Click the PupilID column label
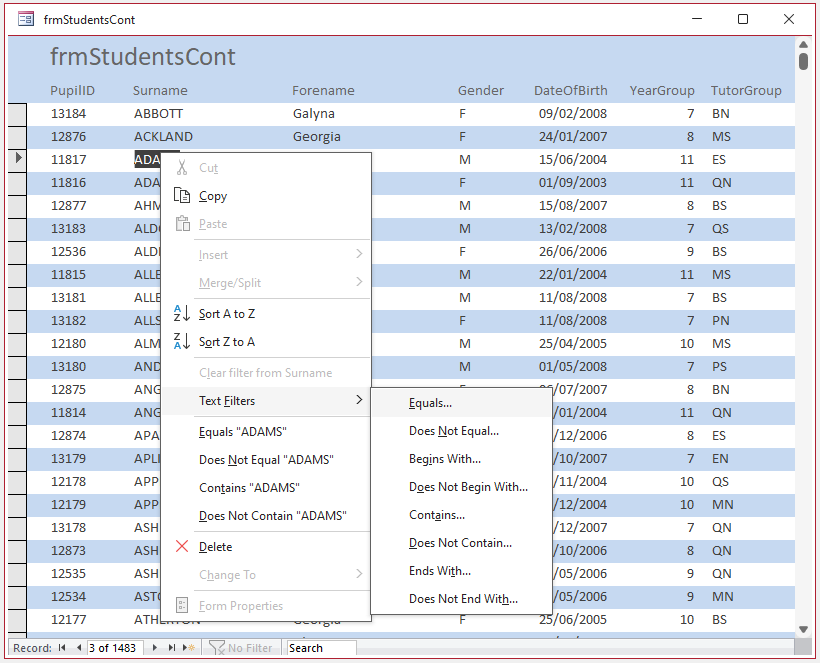This screenshot has height=663, width=820. (73, 90)
